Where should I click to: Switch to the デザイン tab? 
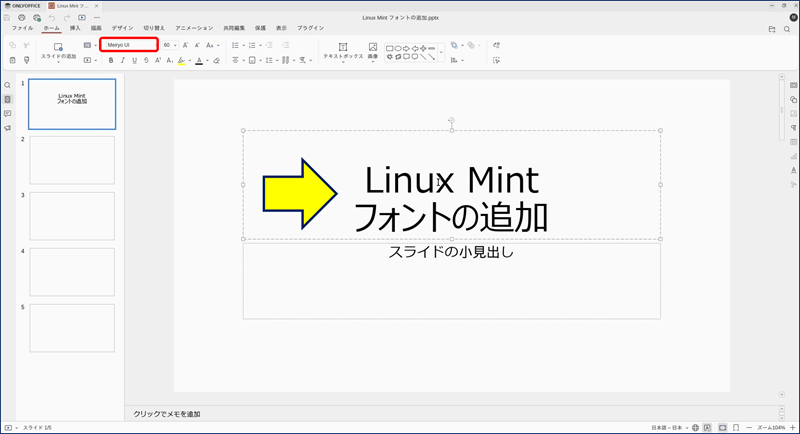point(122,28)
